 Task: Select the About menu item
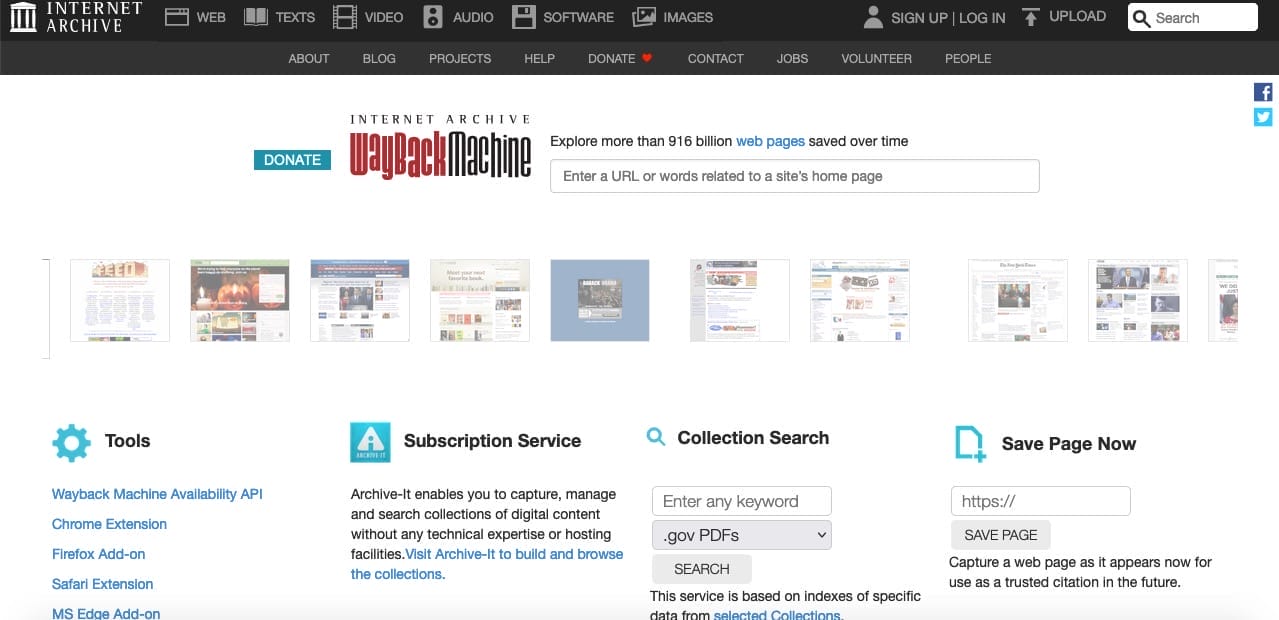[308, 58]
